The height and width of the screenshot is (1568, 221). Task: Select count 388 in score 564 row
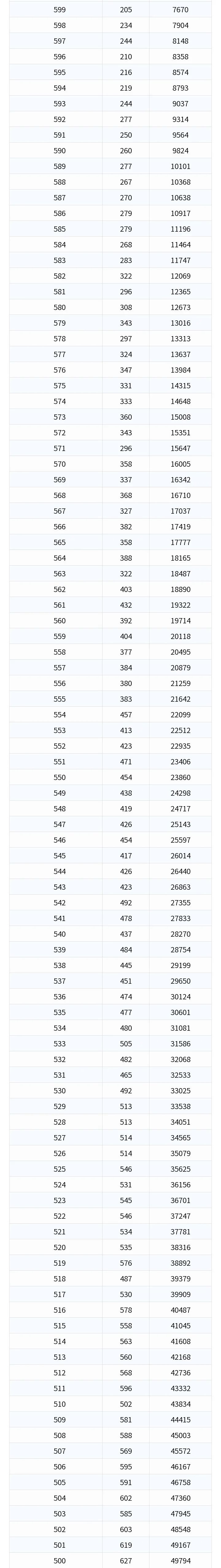[126, 558]
